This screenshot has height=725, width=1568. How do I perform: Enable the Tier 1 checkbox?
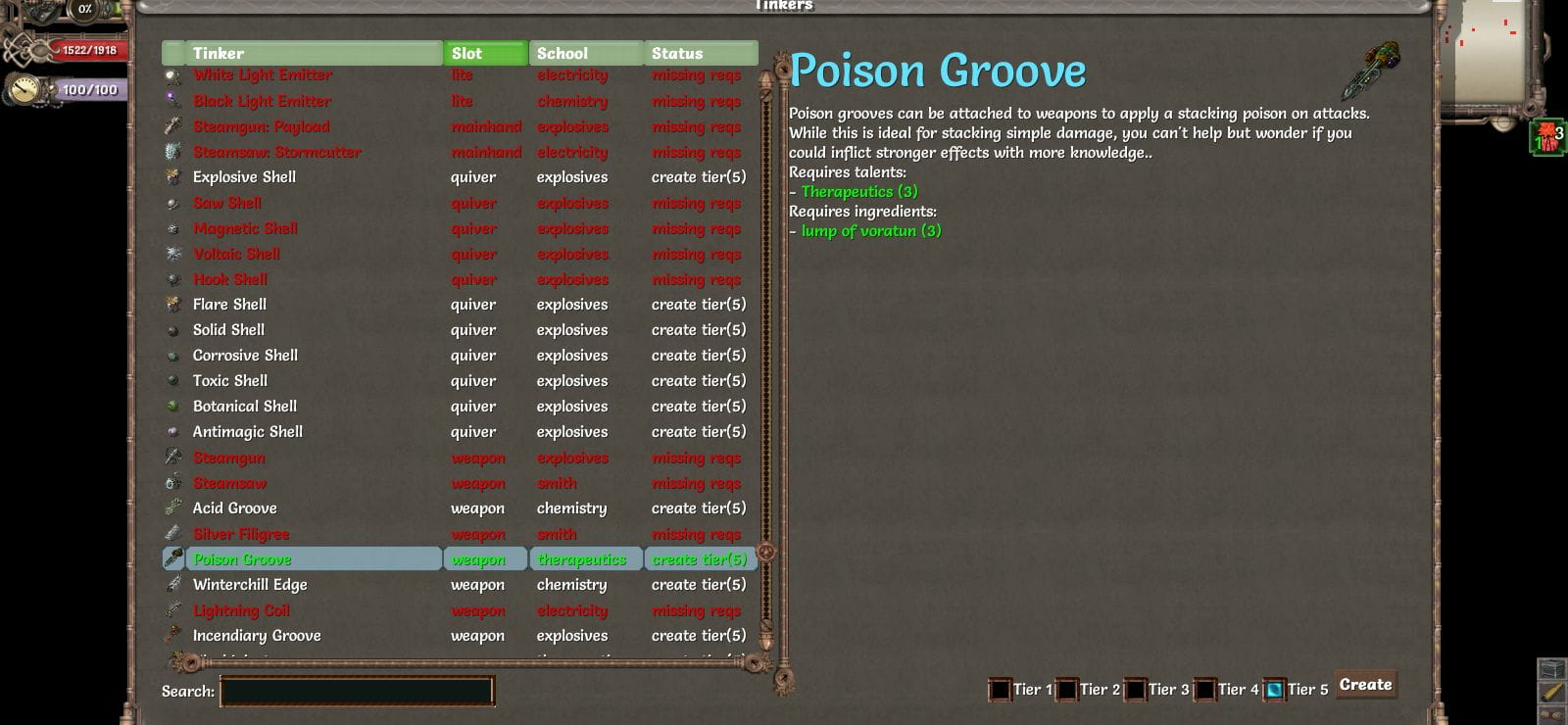(1000, 690)
